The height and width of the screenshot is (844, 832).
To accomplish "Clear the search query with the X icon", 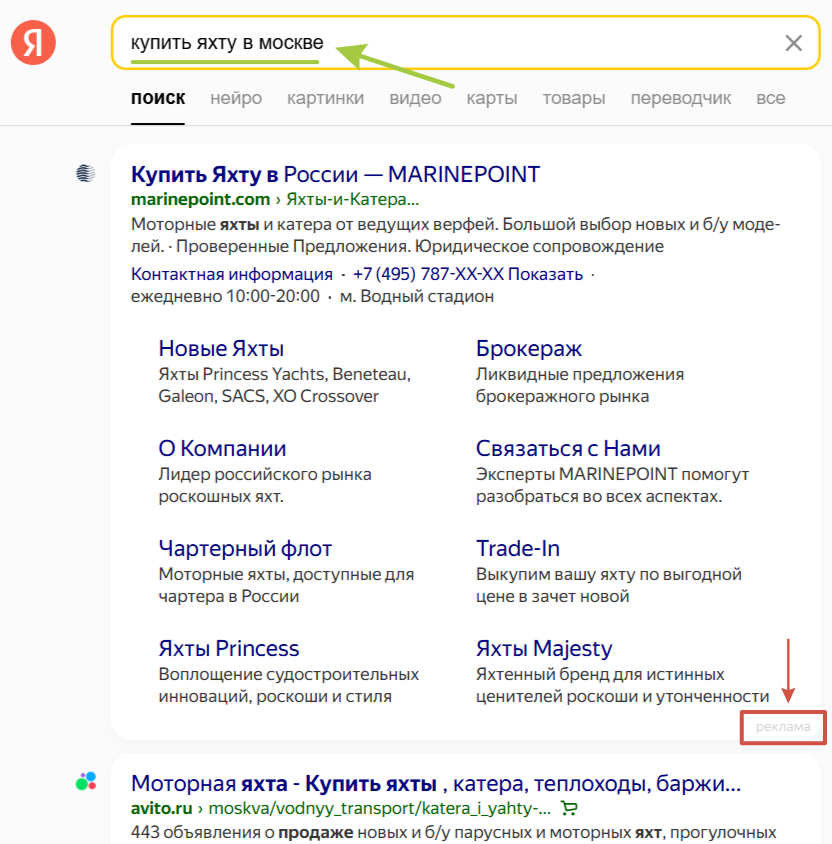I will [x=793, y=42].
